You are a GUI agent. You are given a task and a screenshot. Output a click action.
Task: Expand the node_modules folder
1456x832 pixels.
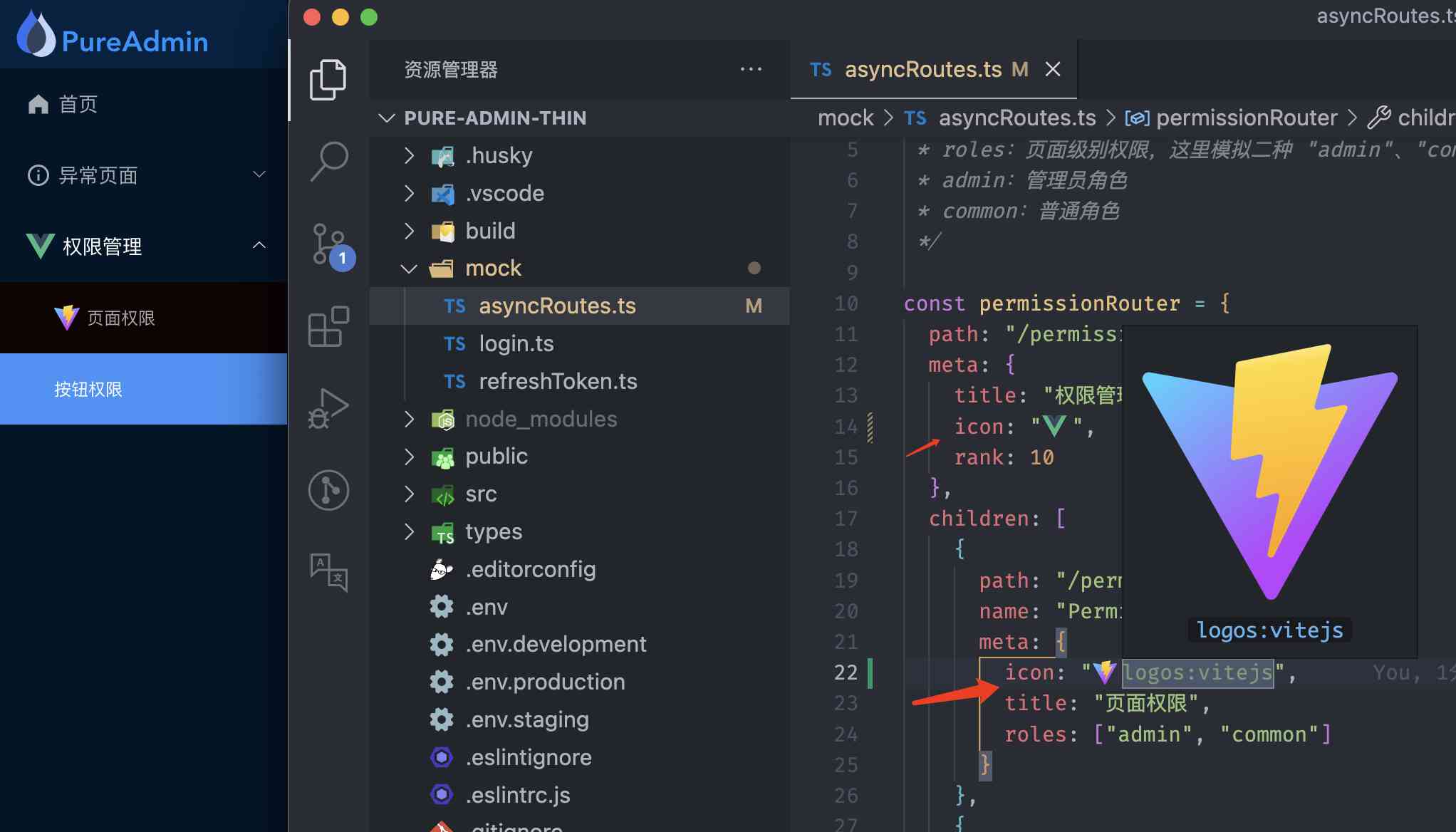409,419
